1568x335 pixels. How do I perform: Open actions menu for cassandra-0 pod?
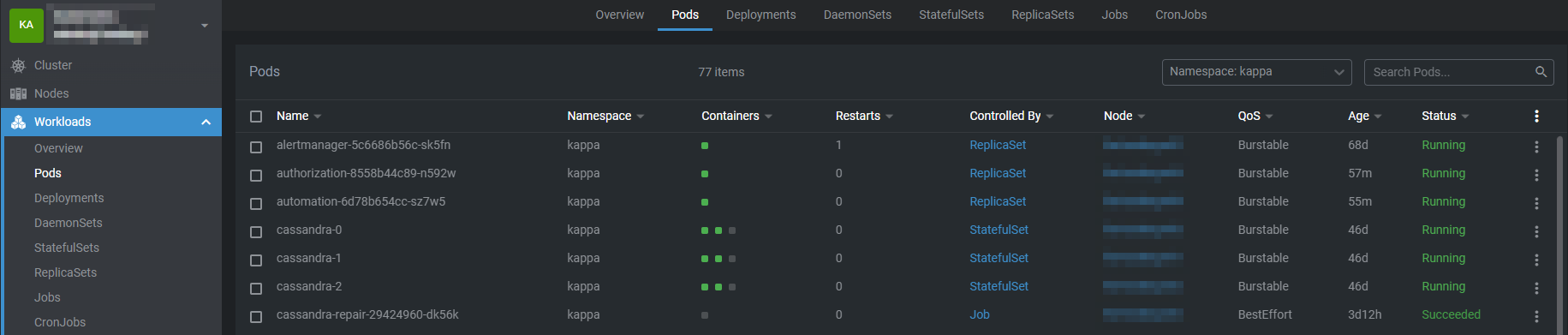[1536, 231]
